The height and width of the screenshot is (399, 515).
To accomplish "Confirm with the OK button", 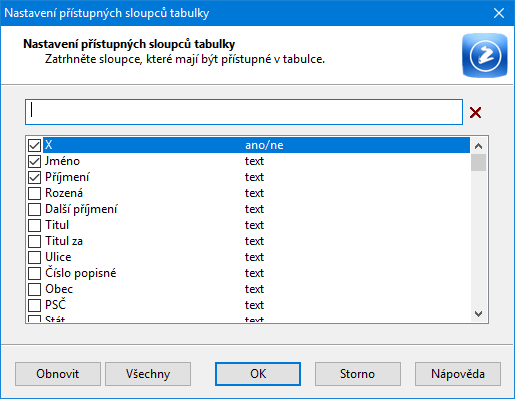I will [x=258, y=374].
